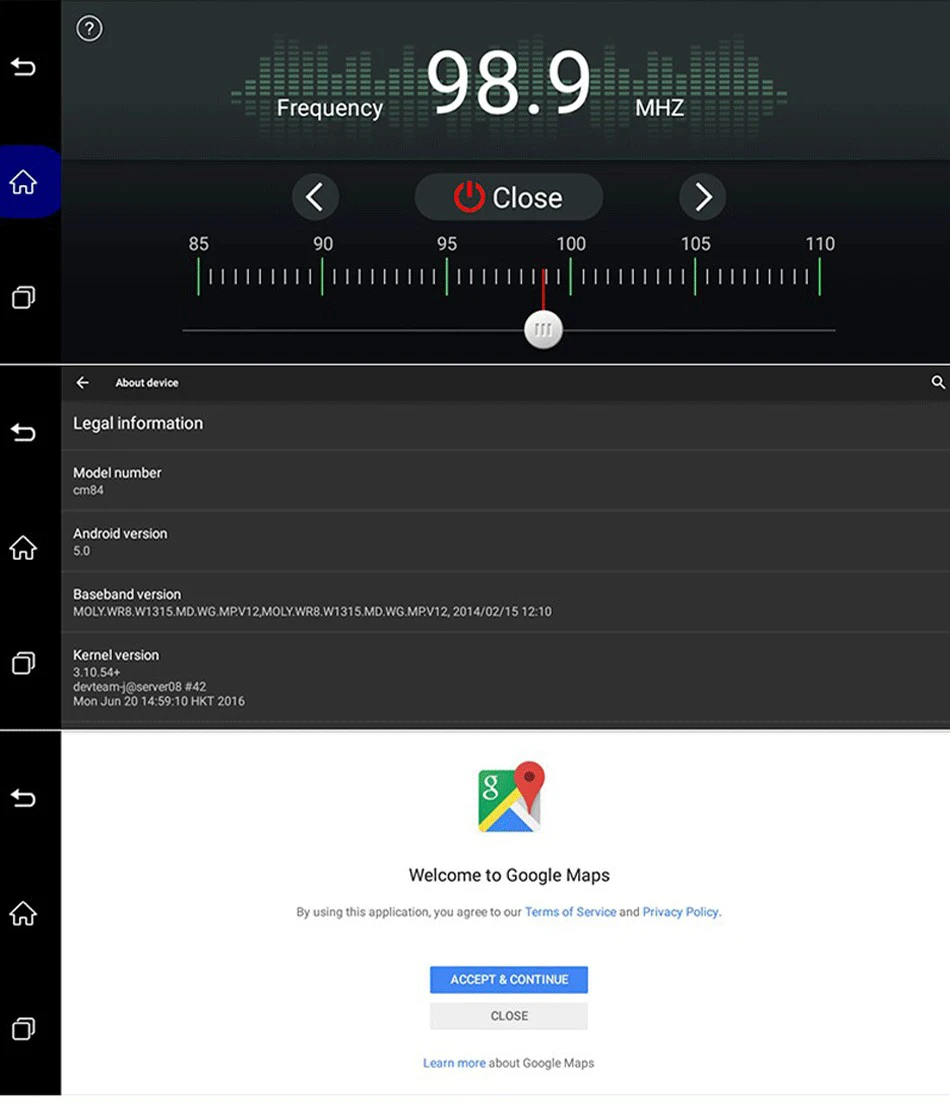Tap the back arrow beside the radio screen
Image resolution: width=950 pixels, height=1102 pixels.
click(23, 67)
